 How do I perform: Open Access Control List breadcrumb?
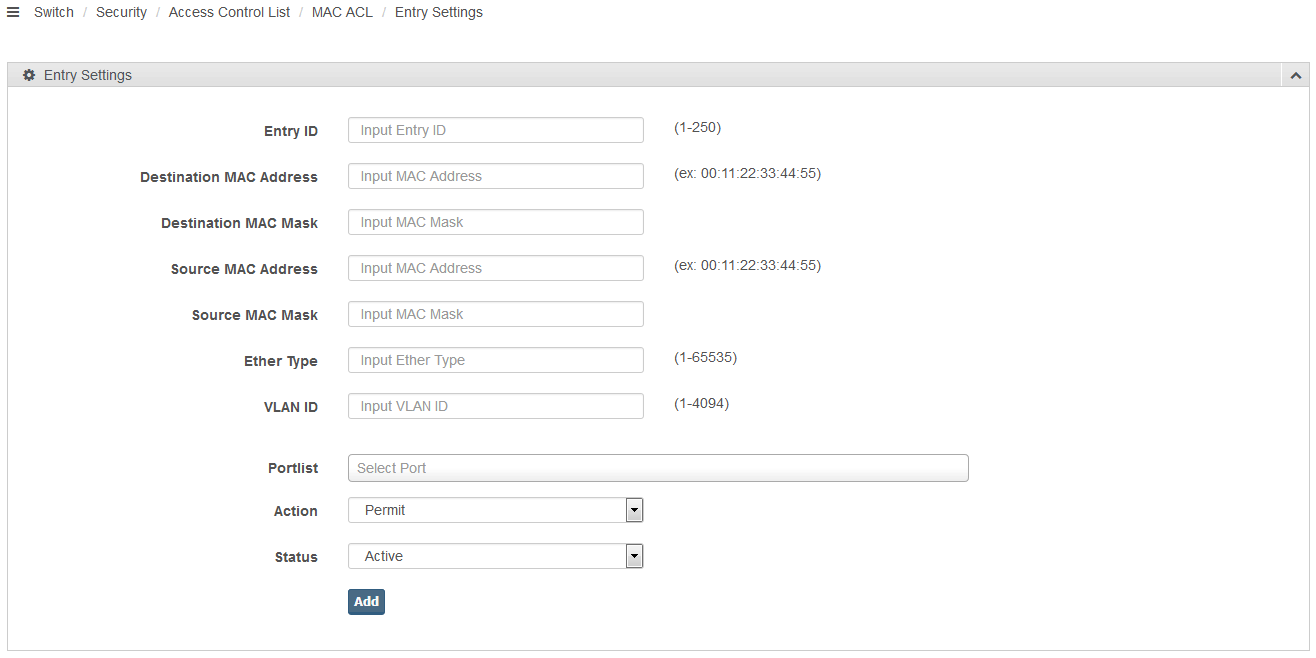[229, 12]
